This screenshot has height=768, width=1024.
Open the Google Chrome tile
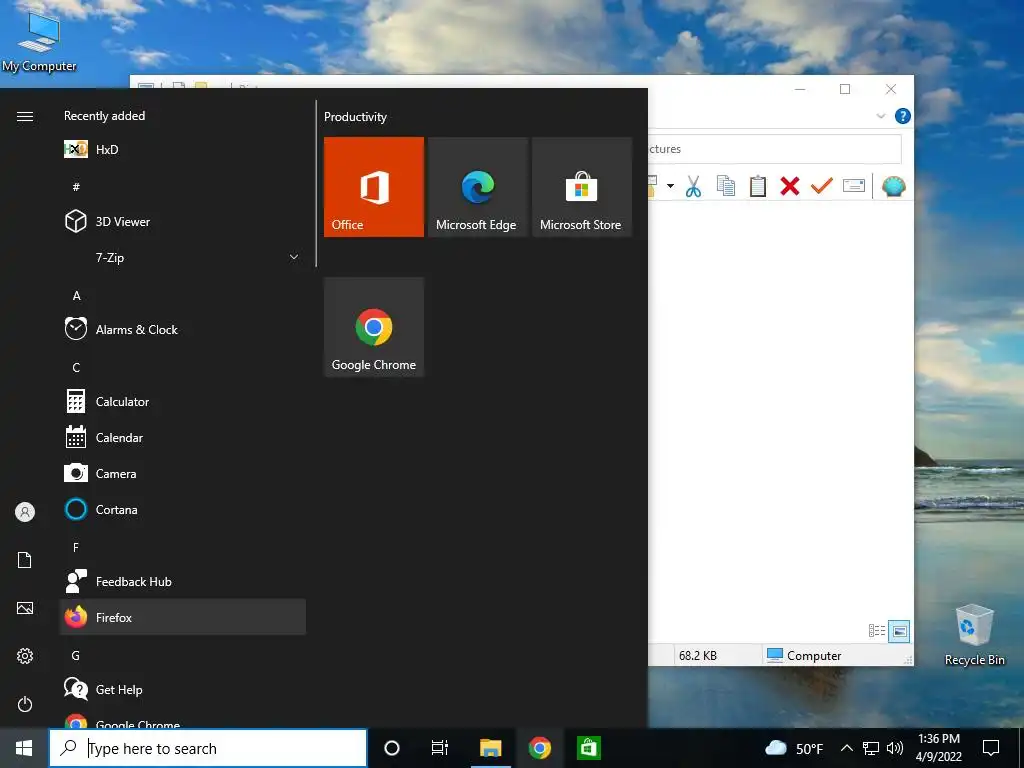(x=374, y=327)
